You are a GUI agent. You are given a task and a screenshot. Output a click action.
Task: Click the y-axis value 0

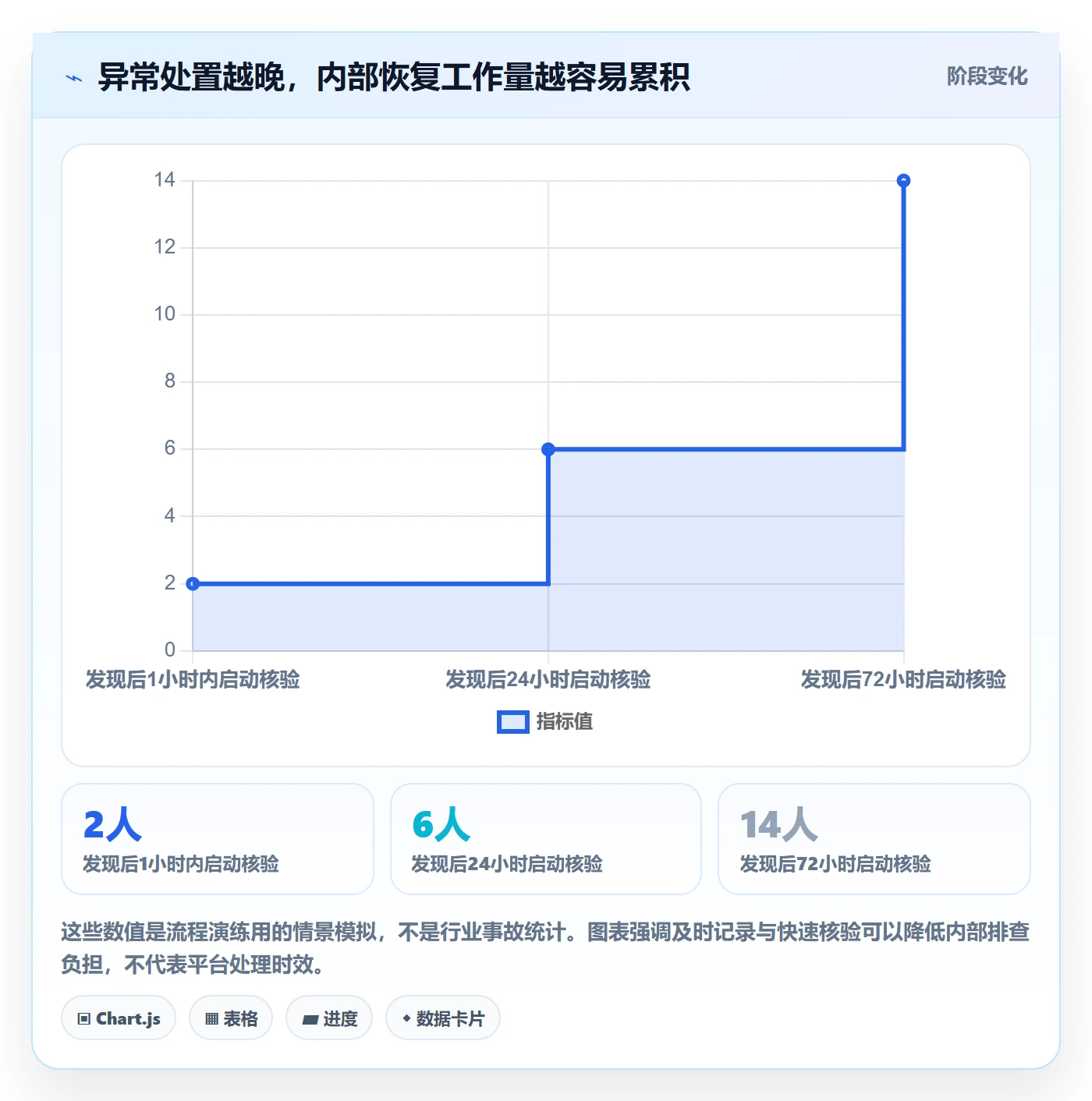(170, 650)
